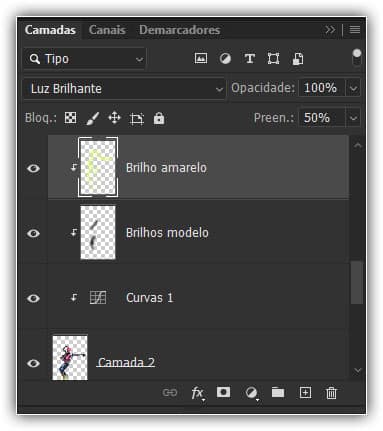This screenshot has width=383, height=431.
Task: Create a new group folder
Action: [x=278, y=392]
